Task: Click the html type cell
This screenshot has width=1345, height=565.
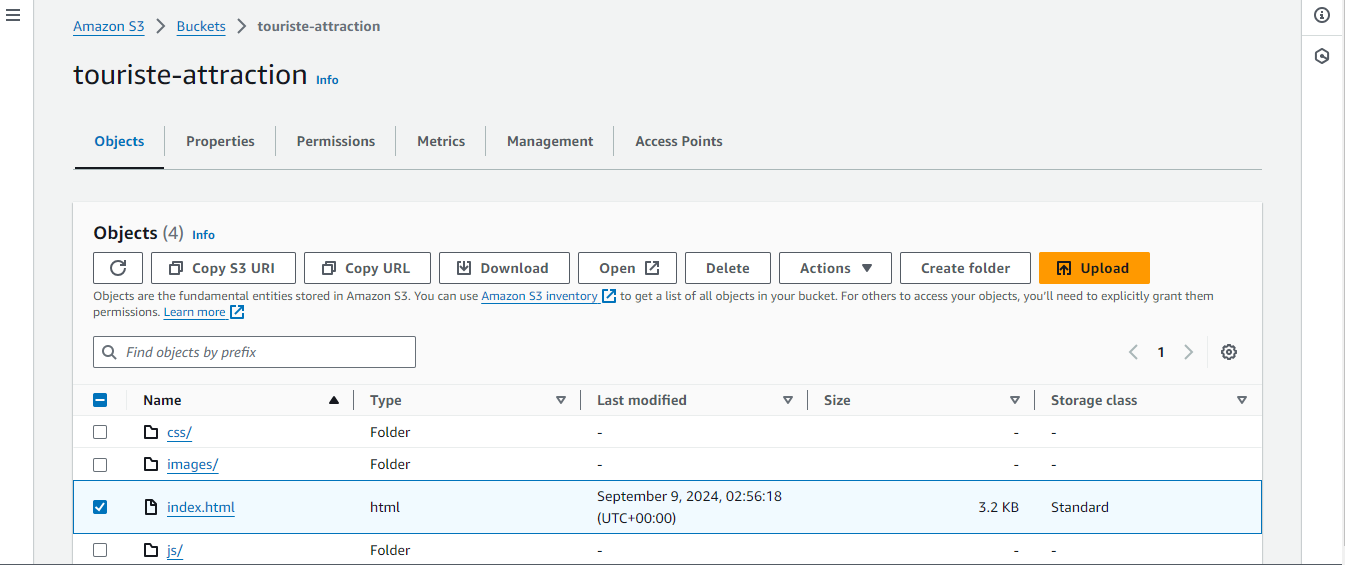Action: [x=385, y=507]
